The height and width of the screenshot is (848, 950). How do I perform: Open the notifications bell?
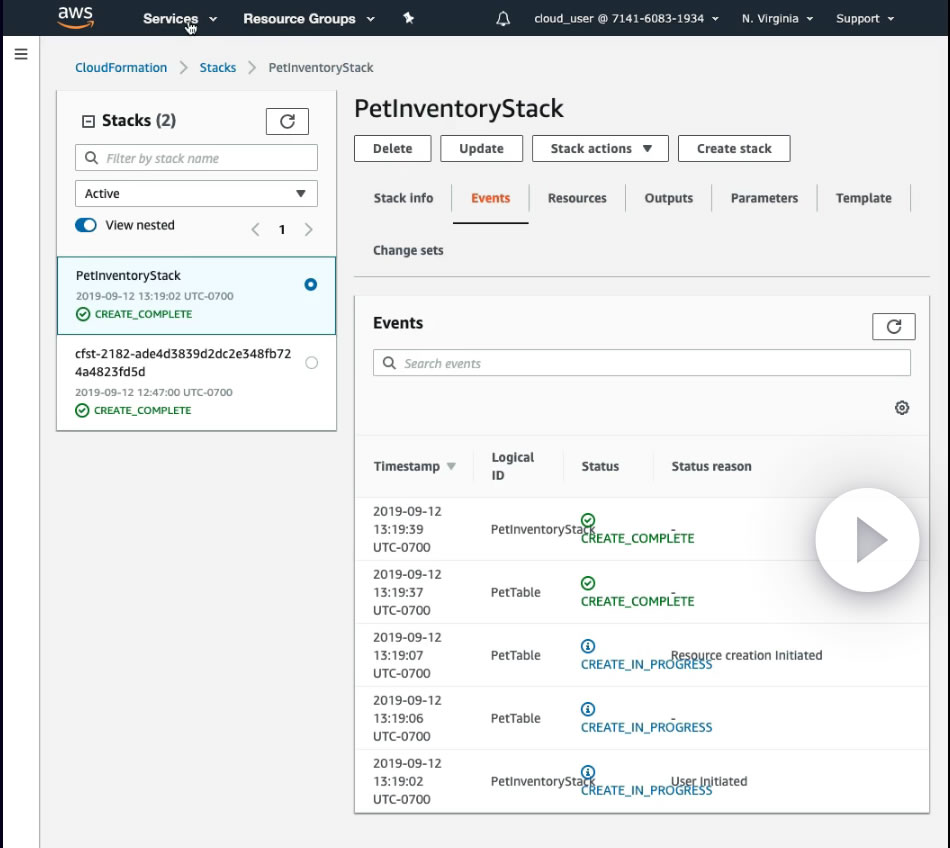[x=503, y=18]
